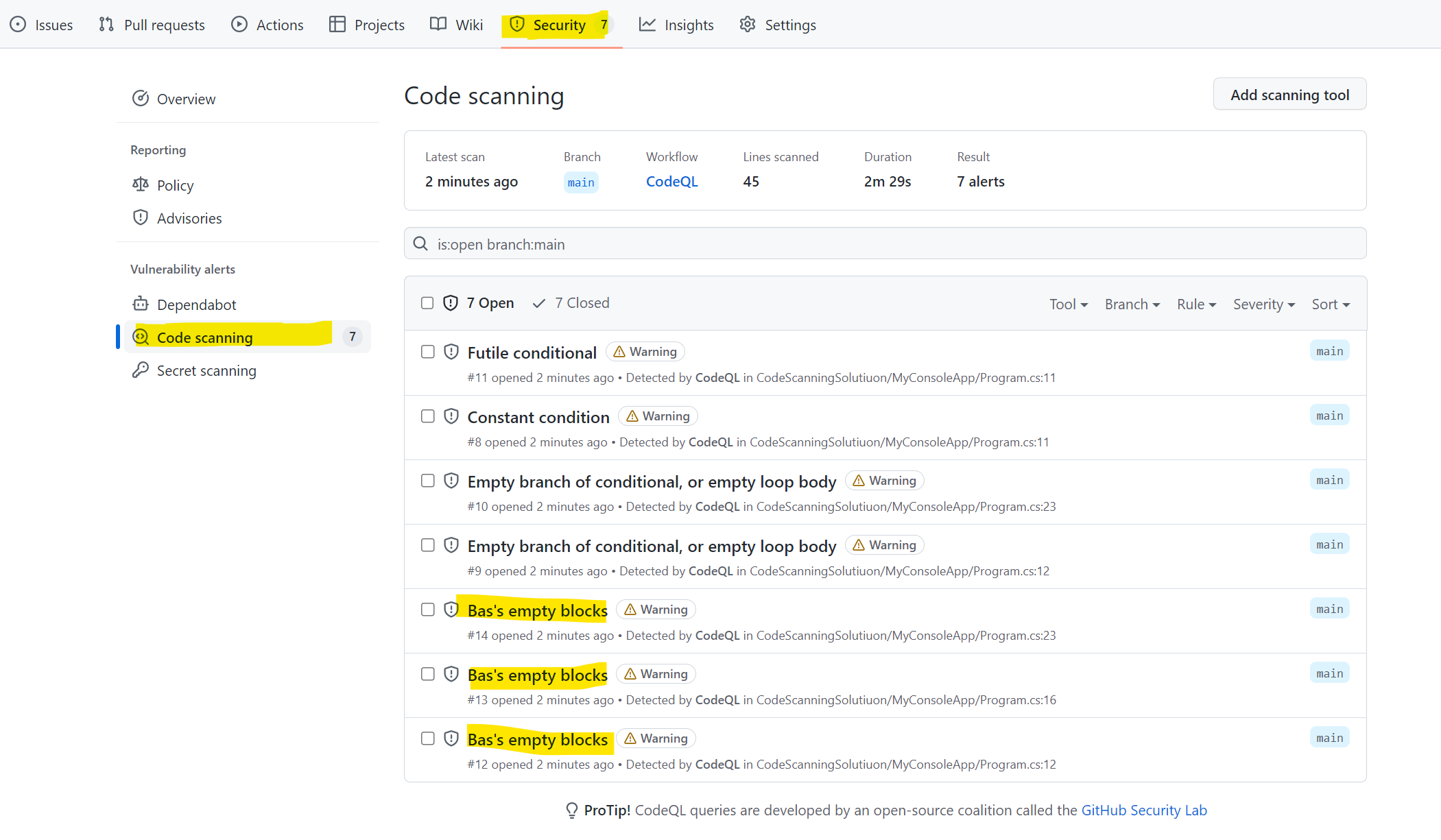This screenshot has width=1441, height=840.
Task: Click the main branch label on alert #14
Action: click(x=1329, y=608)
